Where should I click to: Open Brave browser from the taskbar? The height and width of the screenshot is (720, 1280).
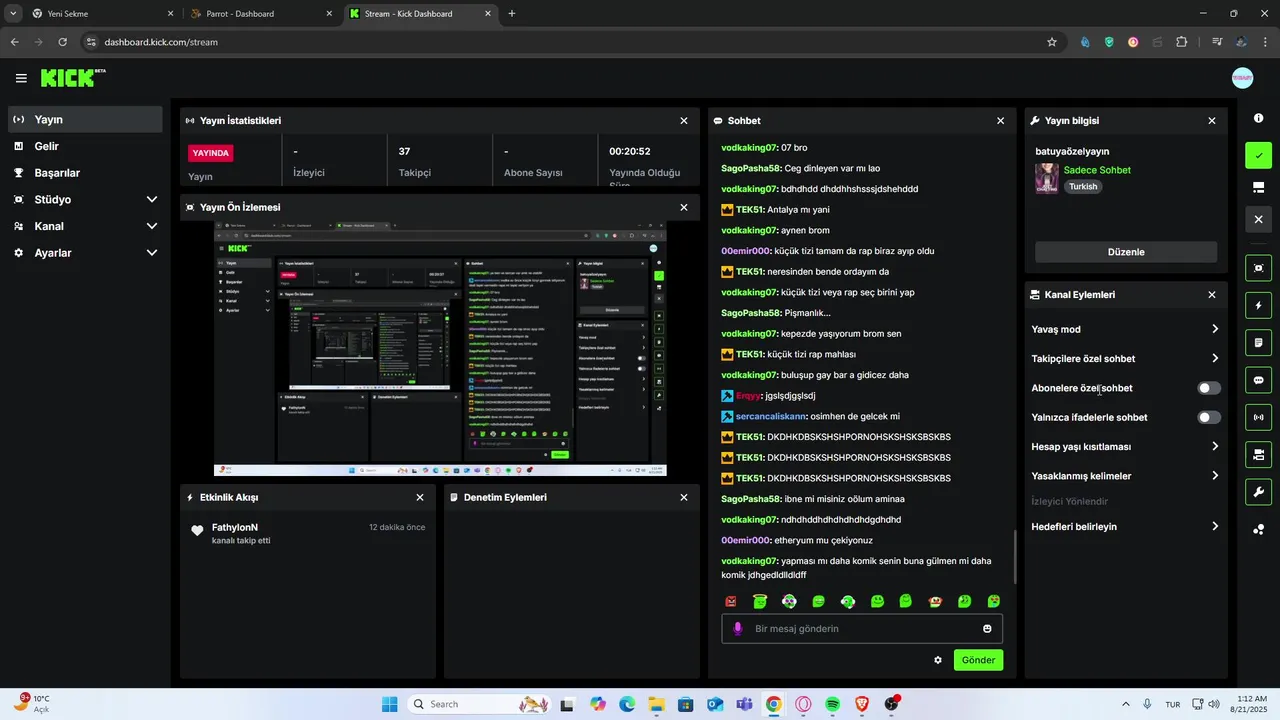tap(862, 704)
